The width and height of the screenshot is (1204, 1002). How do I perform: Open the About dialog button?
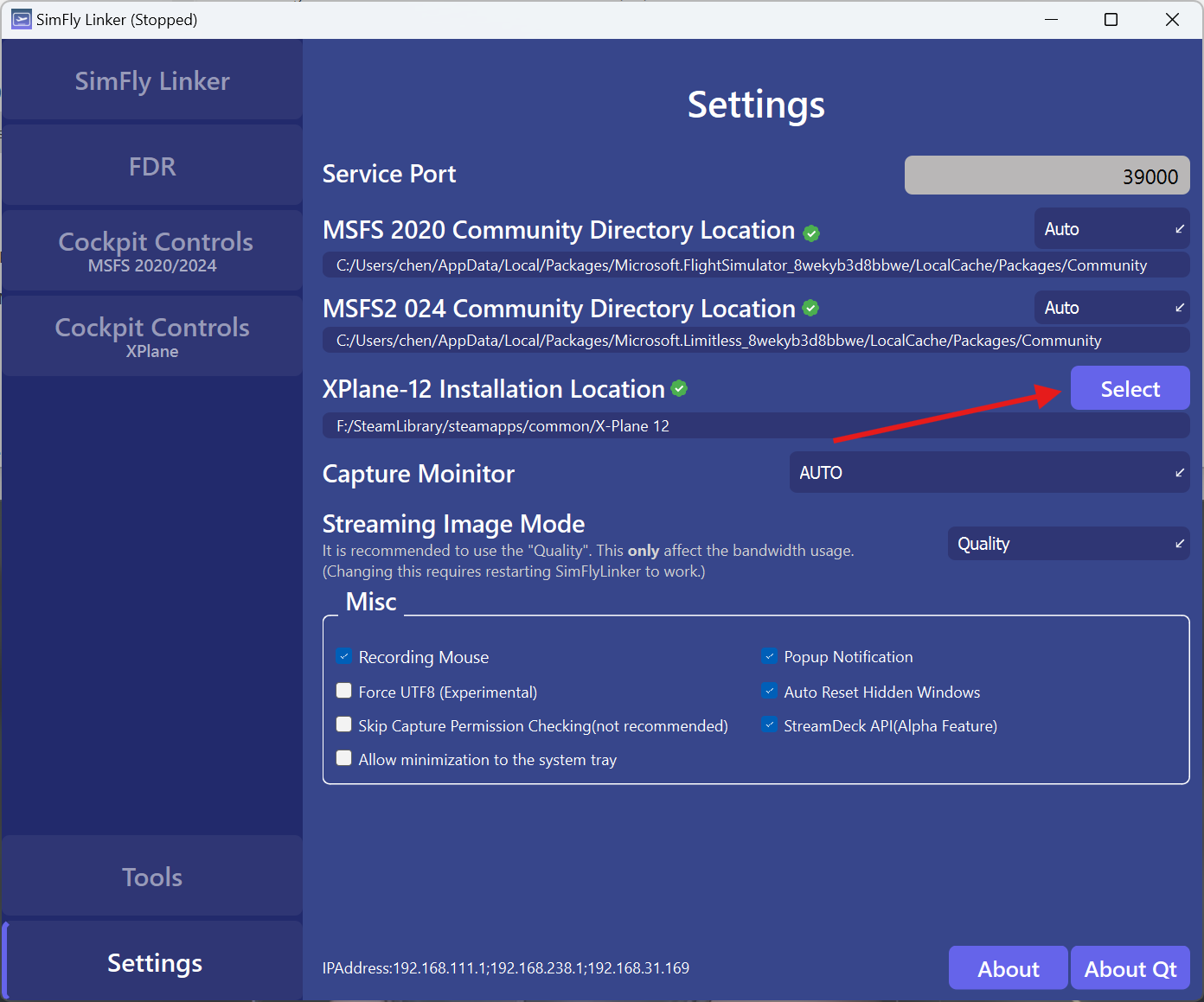pos(1009,968)
